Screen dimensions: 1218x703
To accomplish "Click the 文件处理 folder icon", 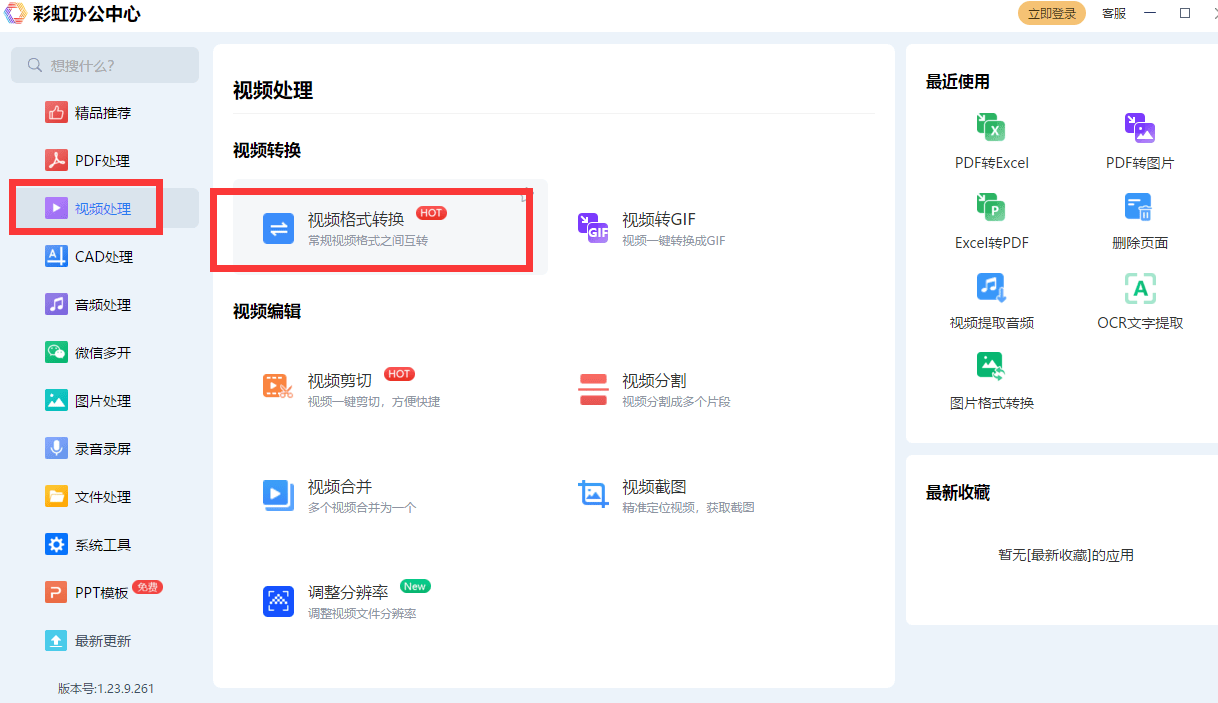I will [x=56, y=496].
